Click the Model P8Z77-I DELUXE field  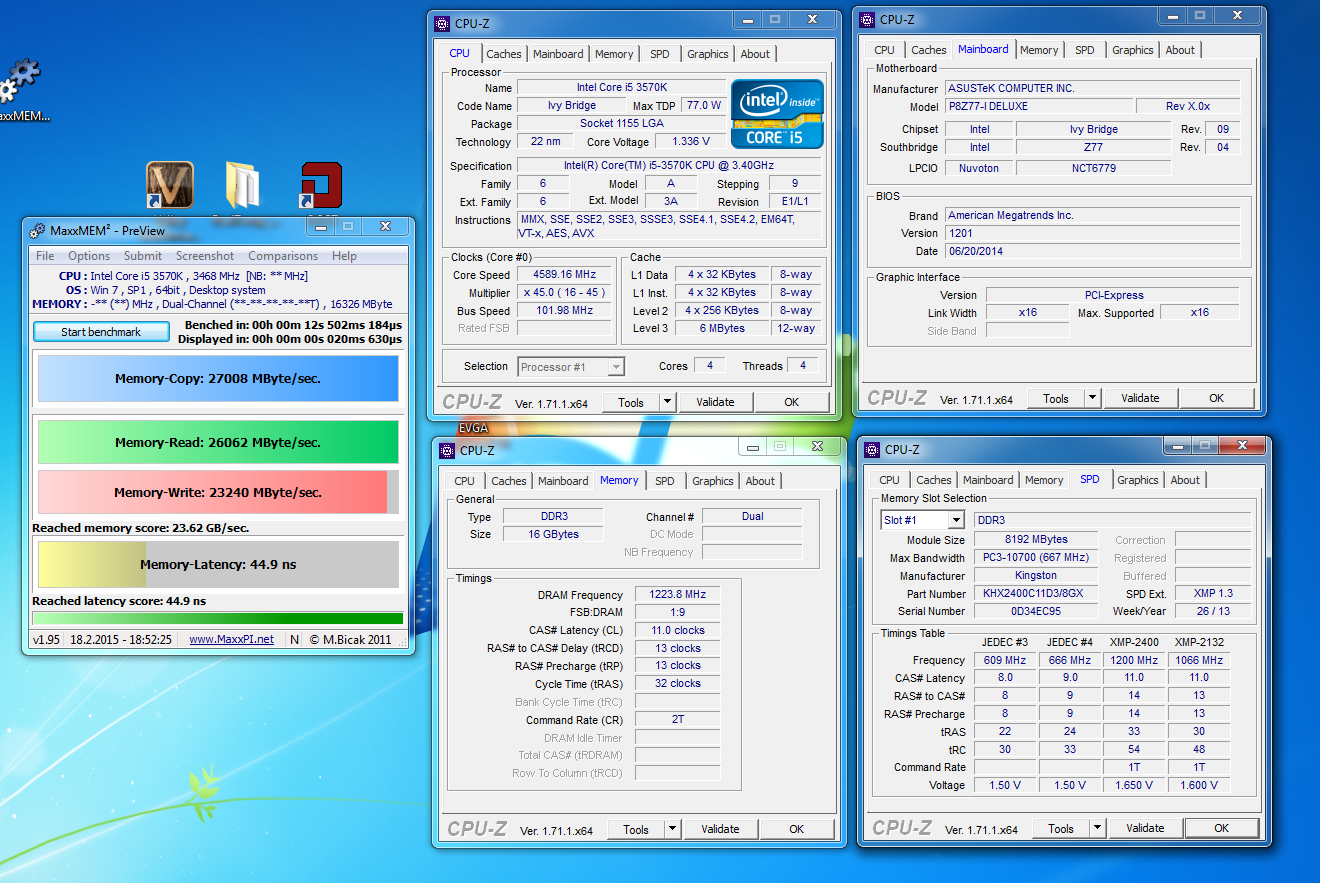(1039, 106)
